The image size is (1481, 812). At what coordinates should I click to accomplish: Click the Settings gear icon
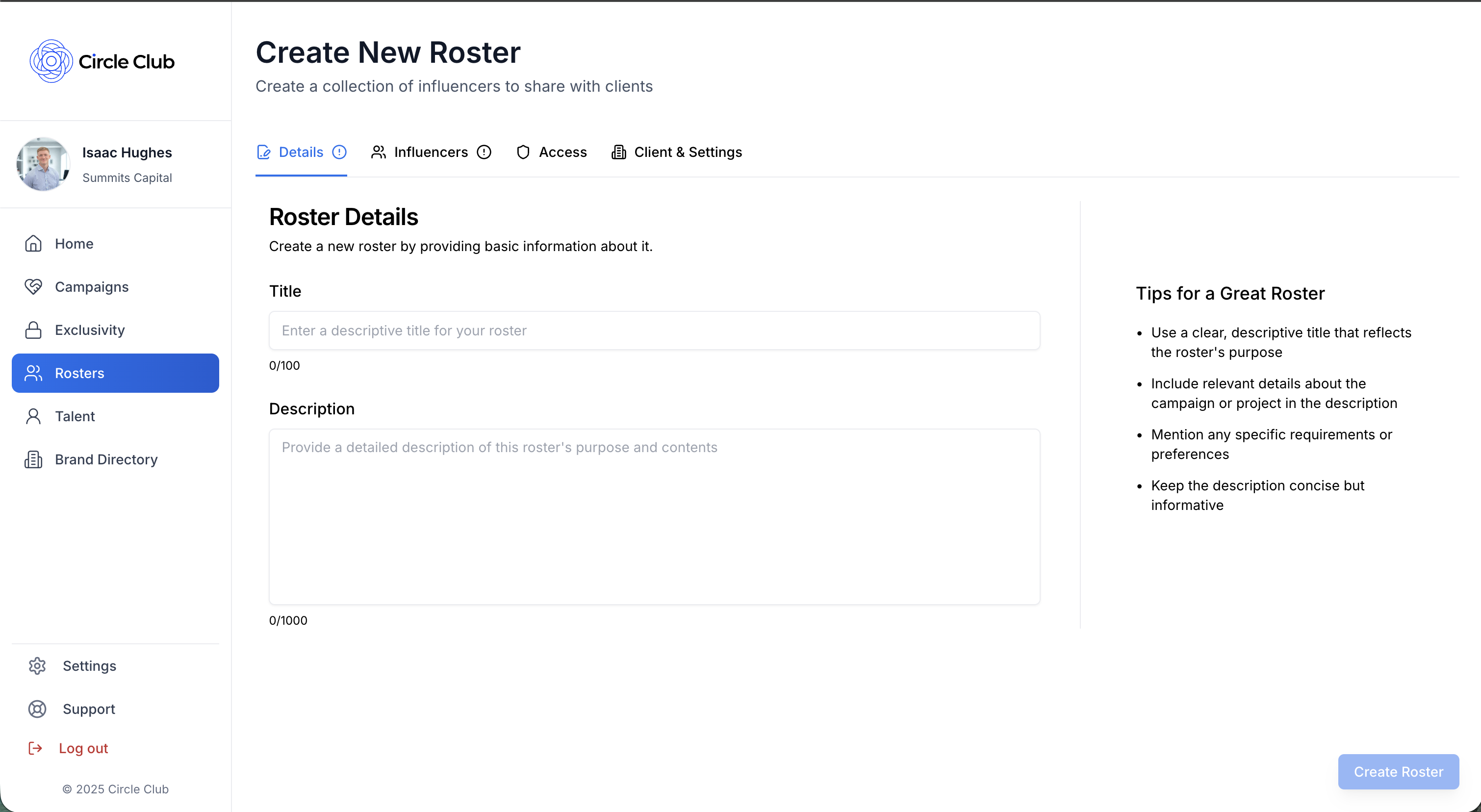click(x=37, y=665)
